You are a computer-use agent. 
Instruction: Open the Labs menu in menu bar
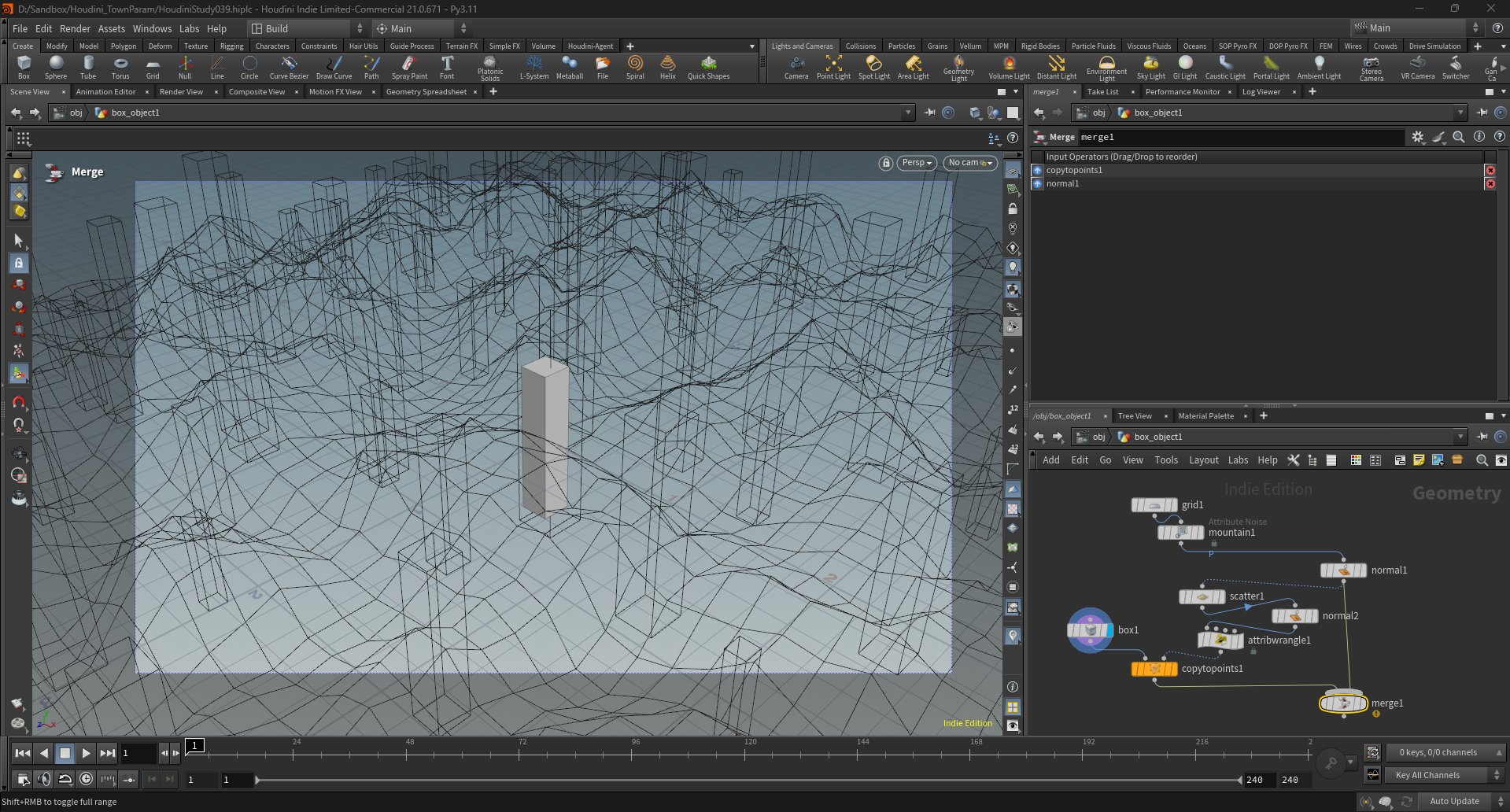click(189, 28)
